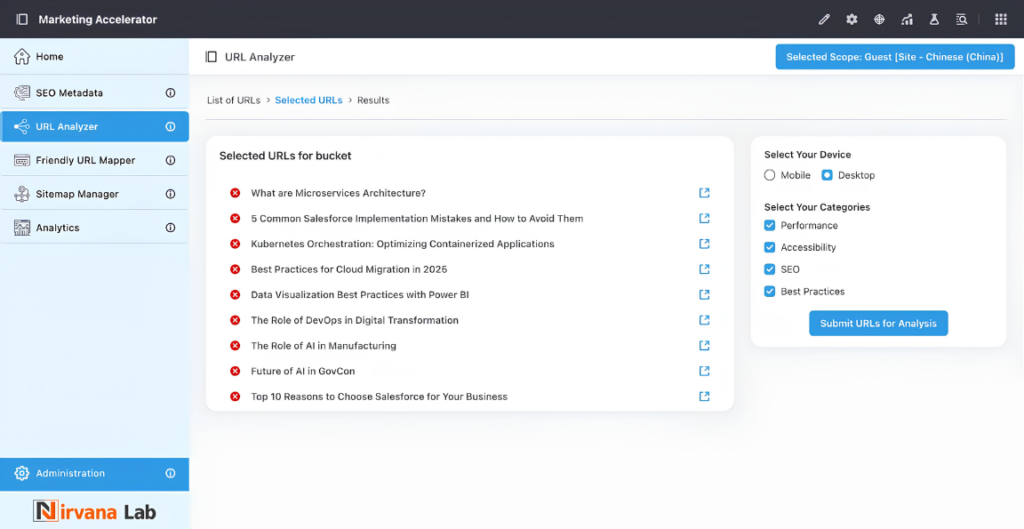
Task: Remove the 'Kubernetes Orchestration' URL
Action: click(235, 244)
